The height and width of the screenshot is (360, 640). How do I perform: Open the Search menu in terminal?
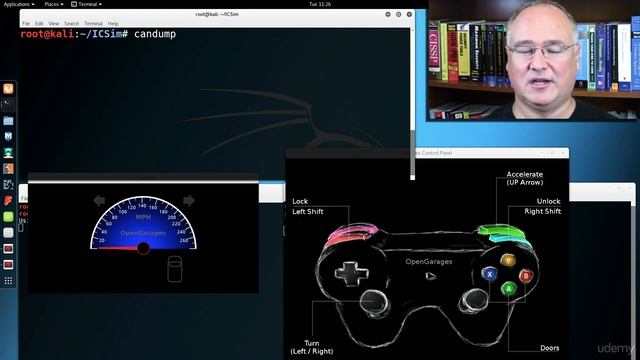coord(71,24)
